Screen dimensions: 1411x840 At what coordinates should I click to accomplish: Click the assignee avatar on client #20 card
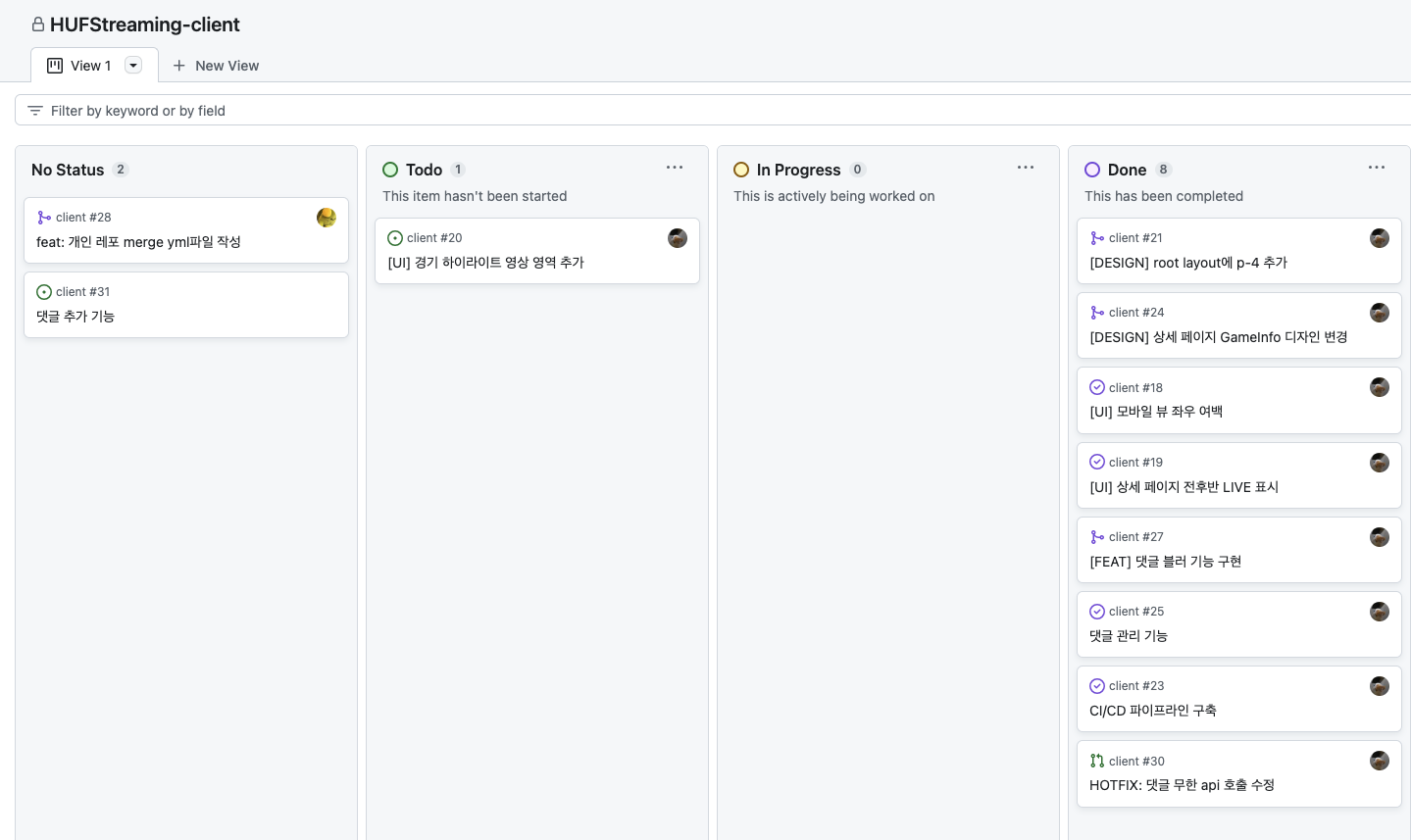pos(678,238)
